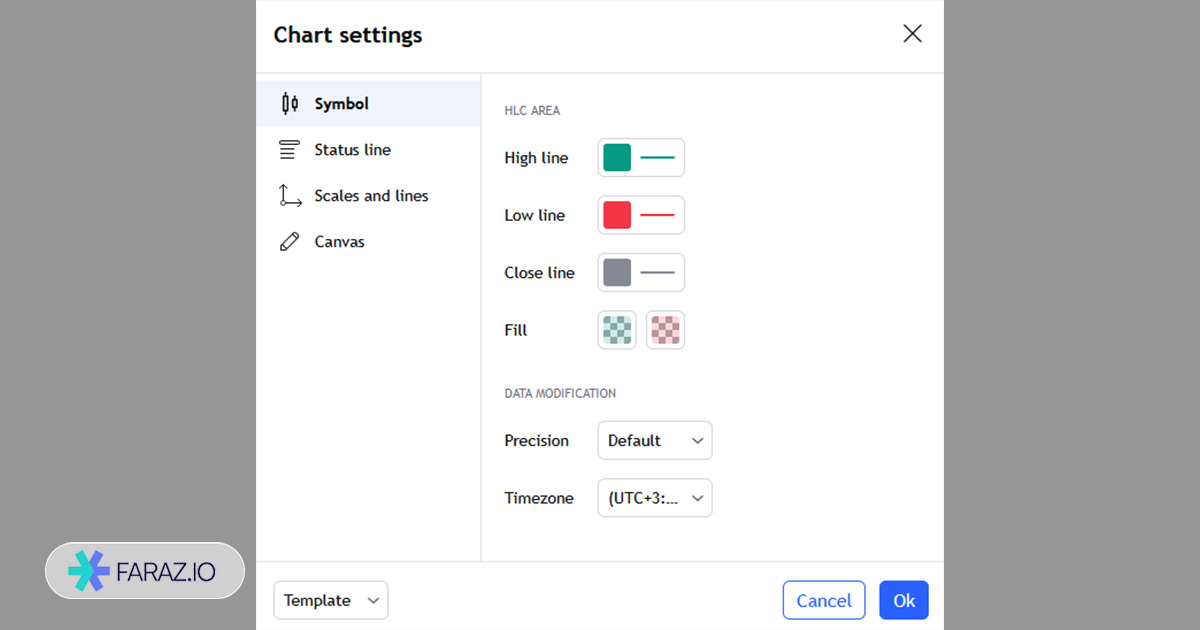Click the Canvas pencil icon

click(290, 242)
